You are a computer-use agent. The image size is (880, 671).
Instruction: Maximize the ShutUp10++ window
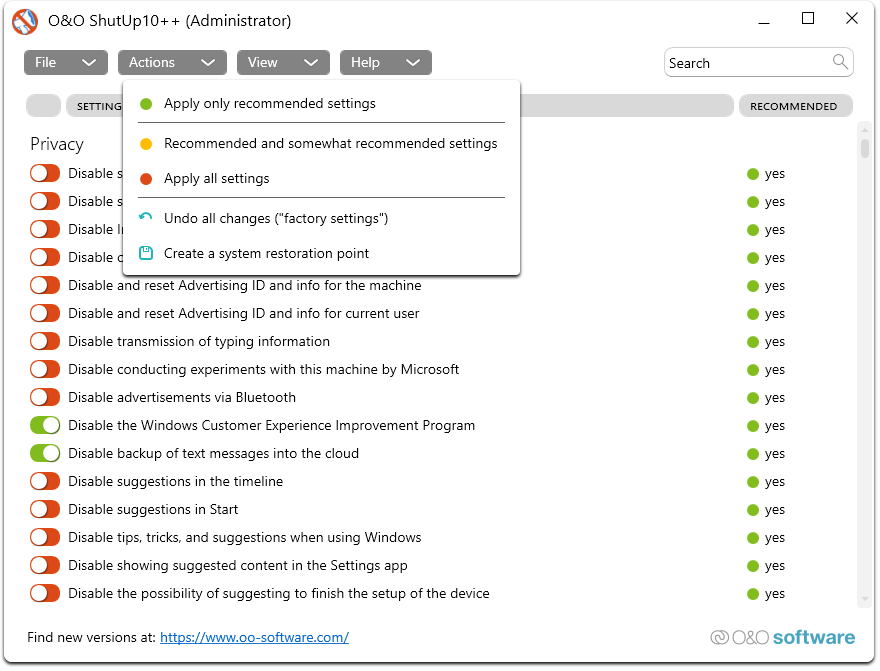pyautogui.click(x=808, y=19)
